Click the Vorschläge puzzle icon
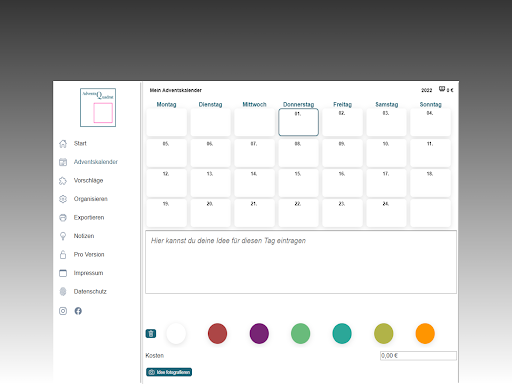Viewport: 512px width, 384px height. (63, 181)
